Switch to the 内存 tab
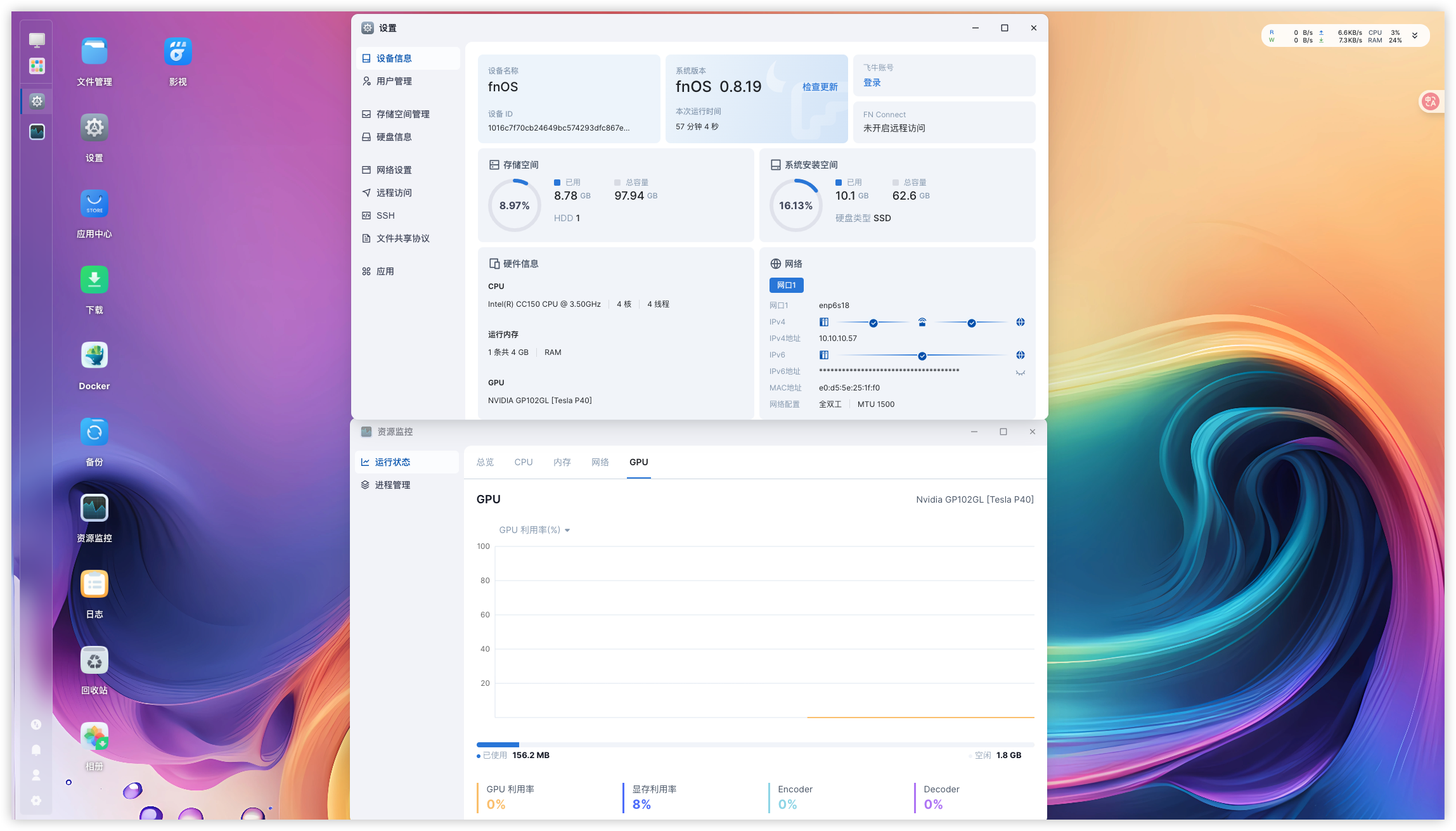The width and height of the screenshot is (1456, 831). (x=562, y=462)
